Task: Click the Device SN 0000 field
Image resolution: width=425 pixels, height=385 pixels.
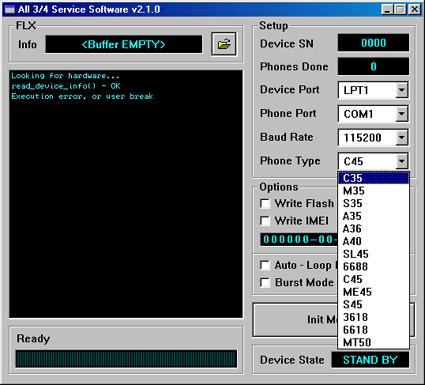Action: click(373, 43)
